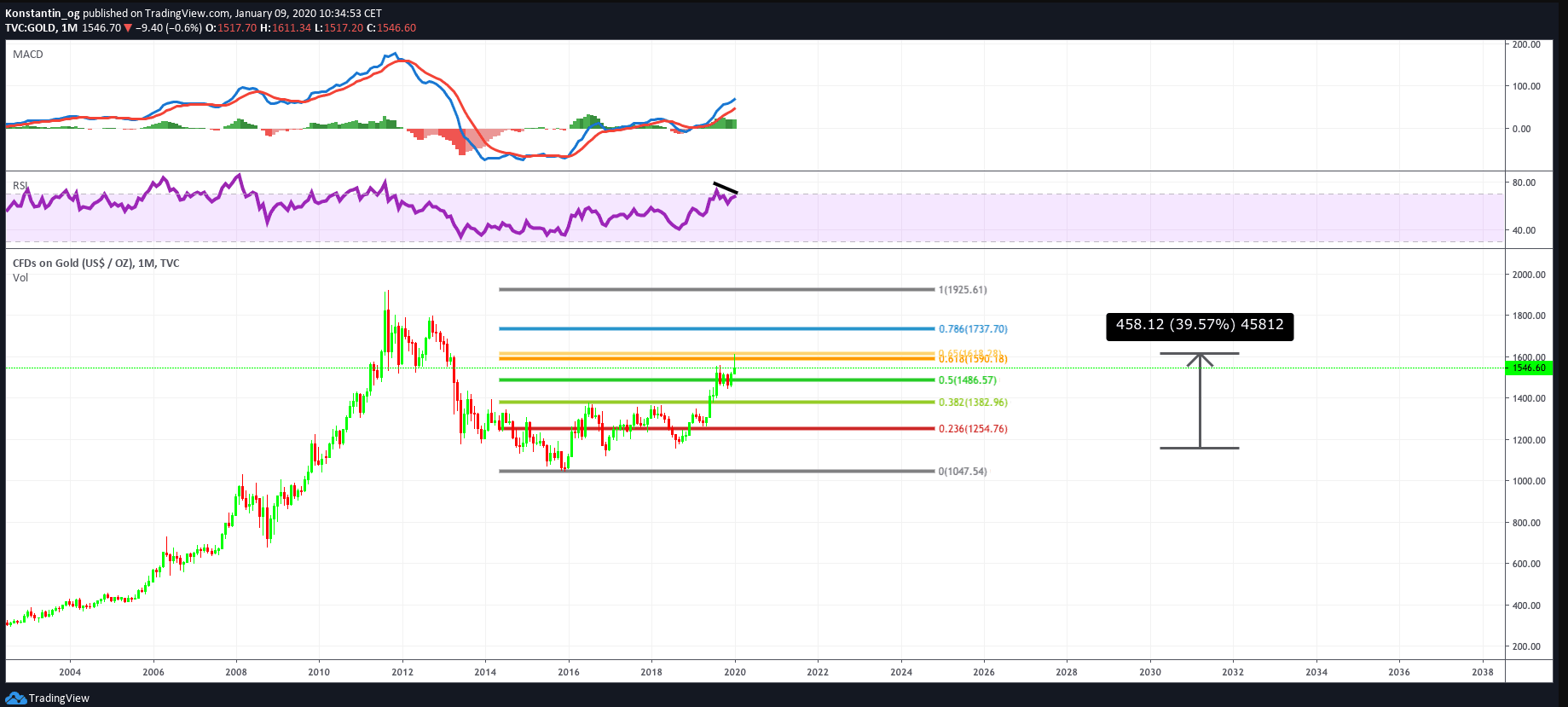Click the red down-triangle beside 1546.70
This screenshot has width=1568, height=707.
point(128,28)
